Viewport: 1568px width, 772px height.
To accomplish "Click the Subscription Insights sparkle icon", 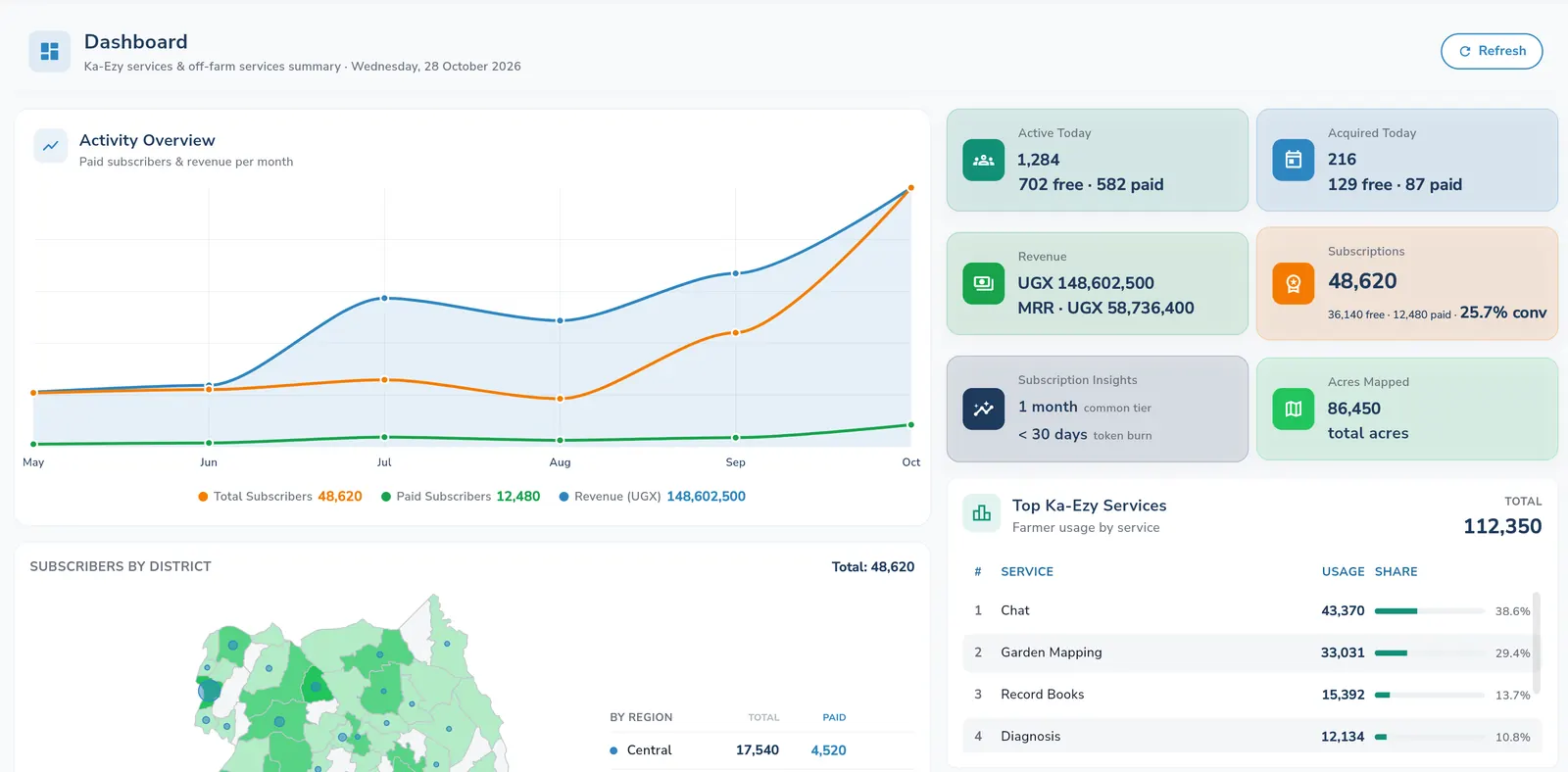I will [983, 409].
